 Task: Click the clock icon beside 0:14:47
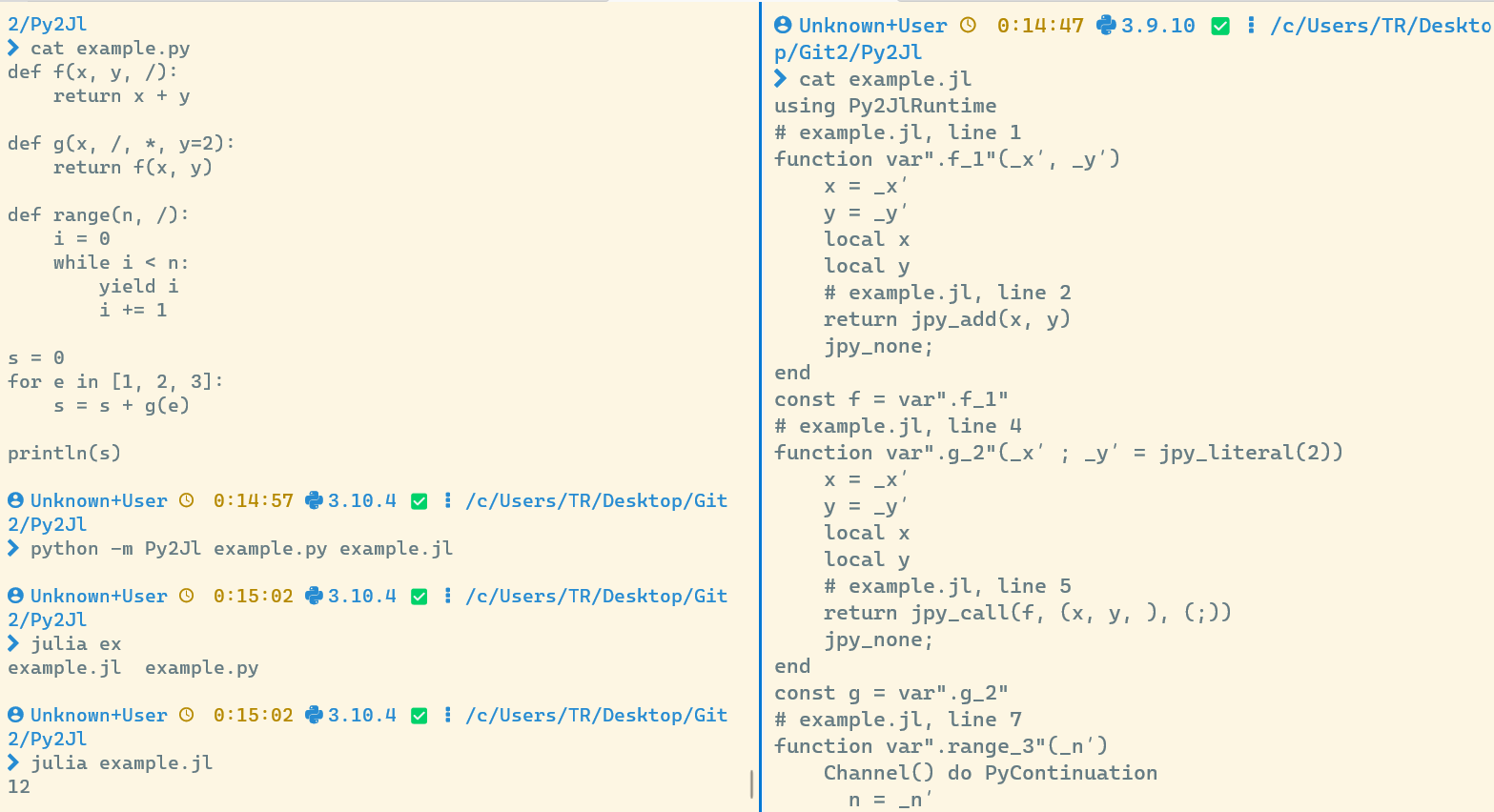tap(968, 26)
